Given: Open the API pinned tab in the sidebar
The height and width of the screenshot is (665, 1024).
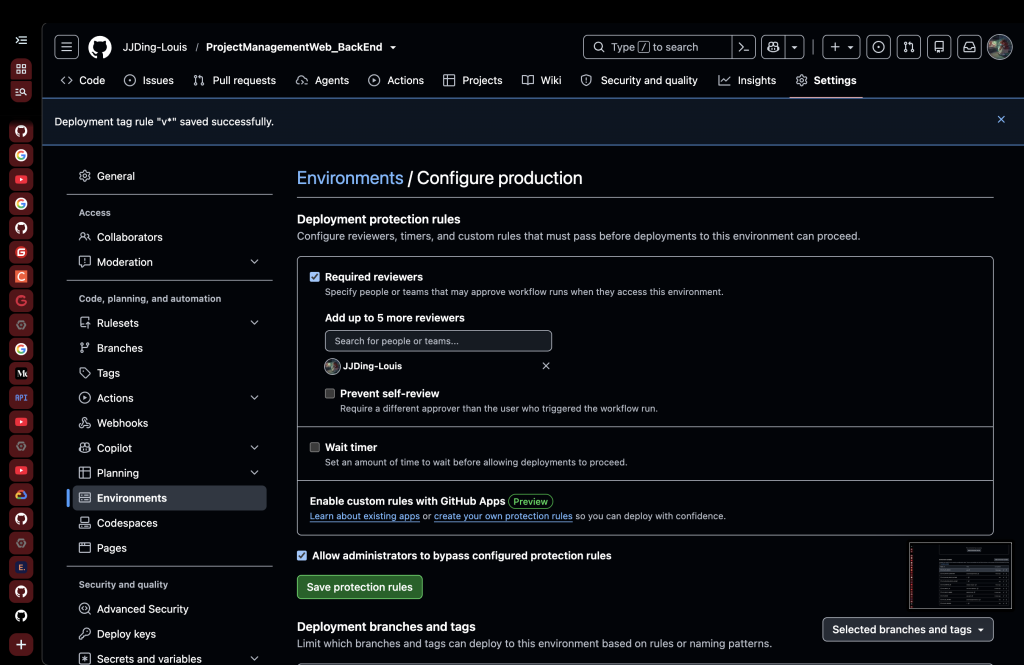Looking at the screenshot, I should (21, 398).
